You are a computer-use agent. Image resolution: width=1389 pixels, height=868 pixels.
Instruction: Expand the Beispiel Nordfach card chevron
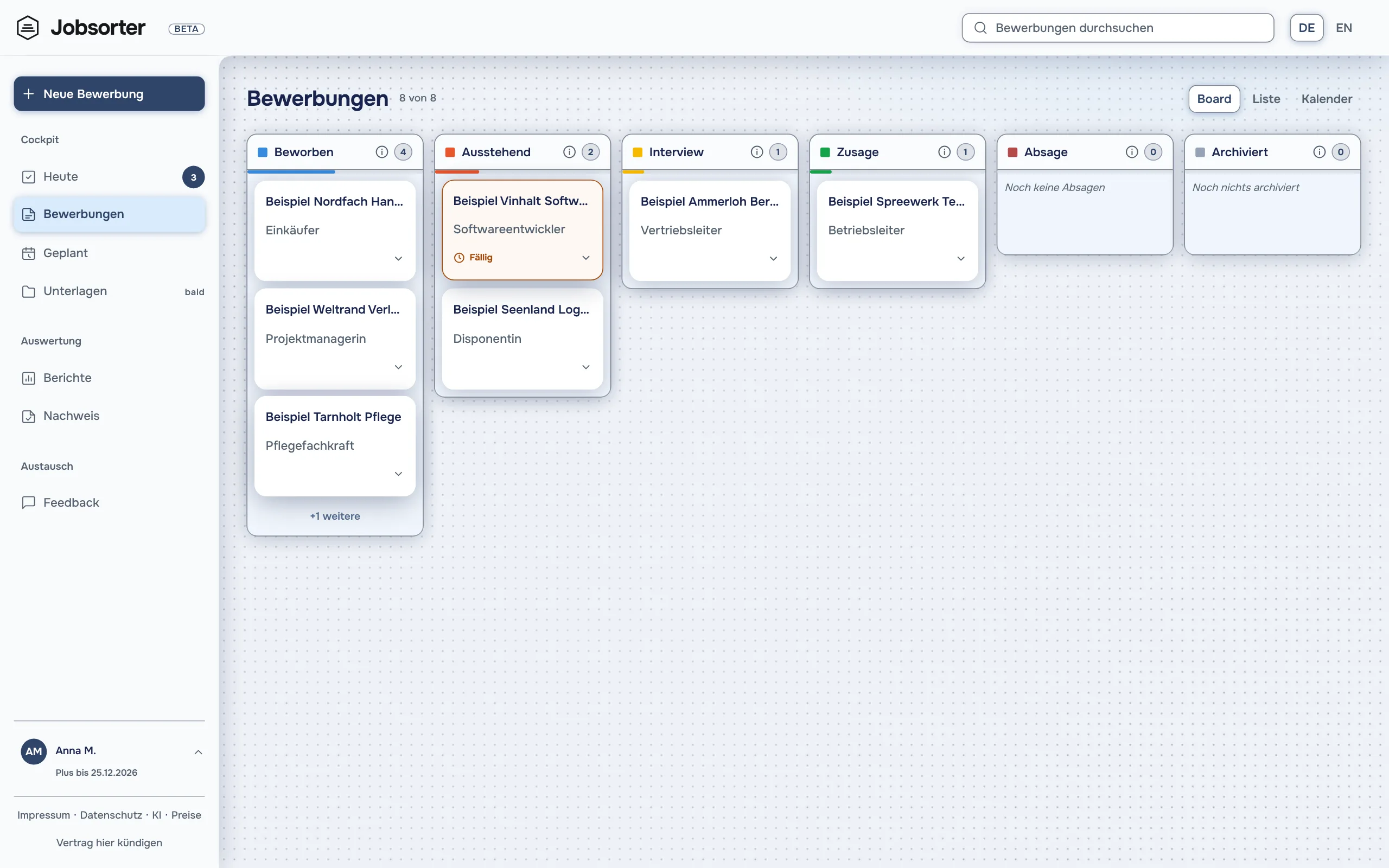(x=398, y=258)
